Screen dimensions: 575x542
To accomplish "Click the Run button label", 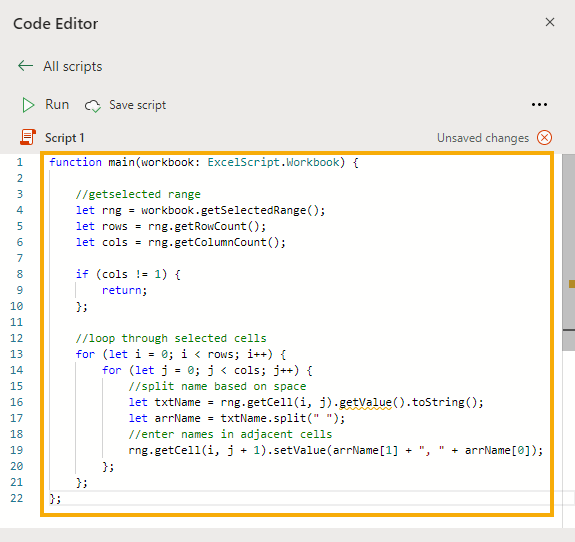I will coord(57,105).
